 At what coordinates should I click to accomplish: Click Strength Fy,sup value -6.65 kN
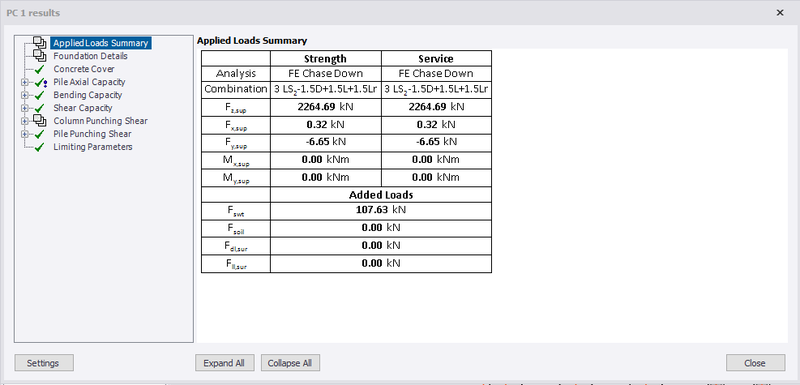[326, 142]
